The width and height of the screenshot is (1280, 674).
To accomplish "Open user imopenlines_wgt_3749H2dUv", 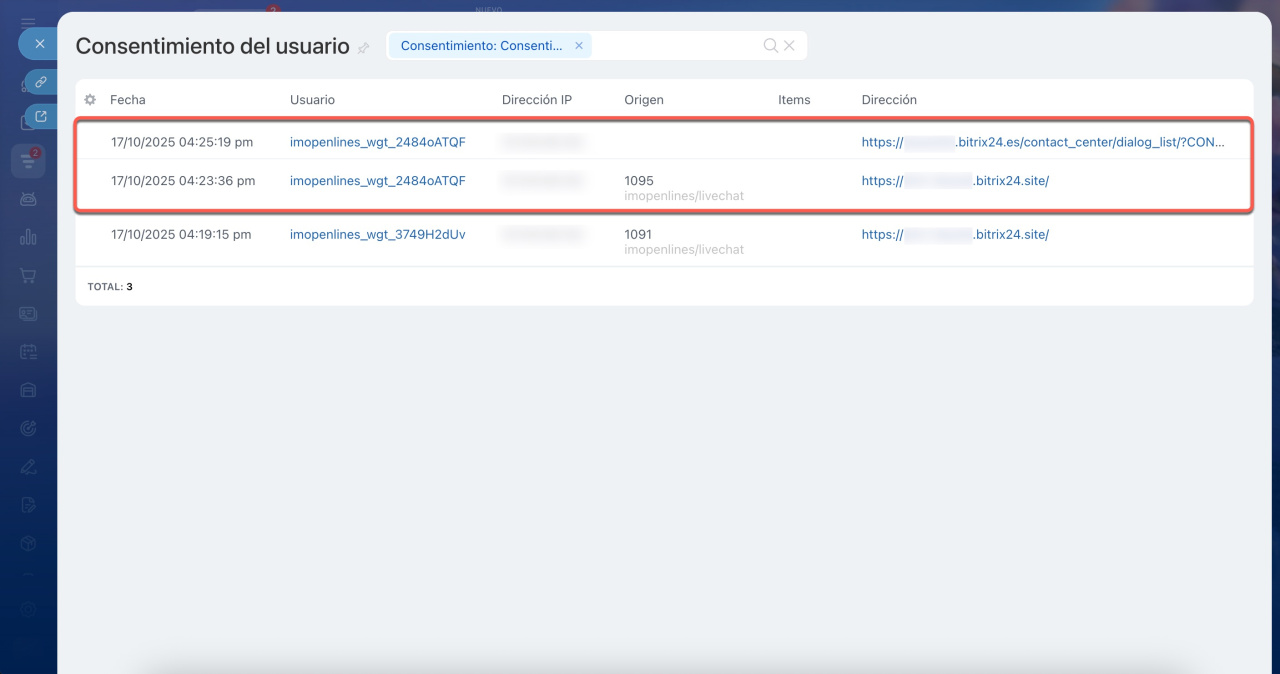I will (377, 235).
